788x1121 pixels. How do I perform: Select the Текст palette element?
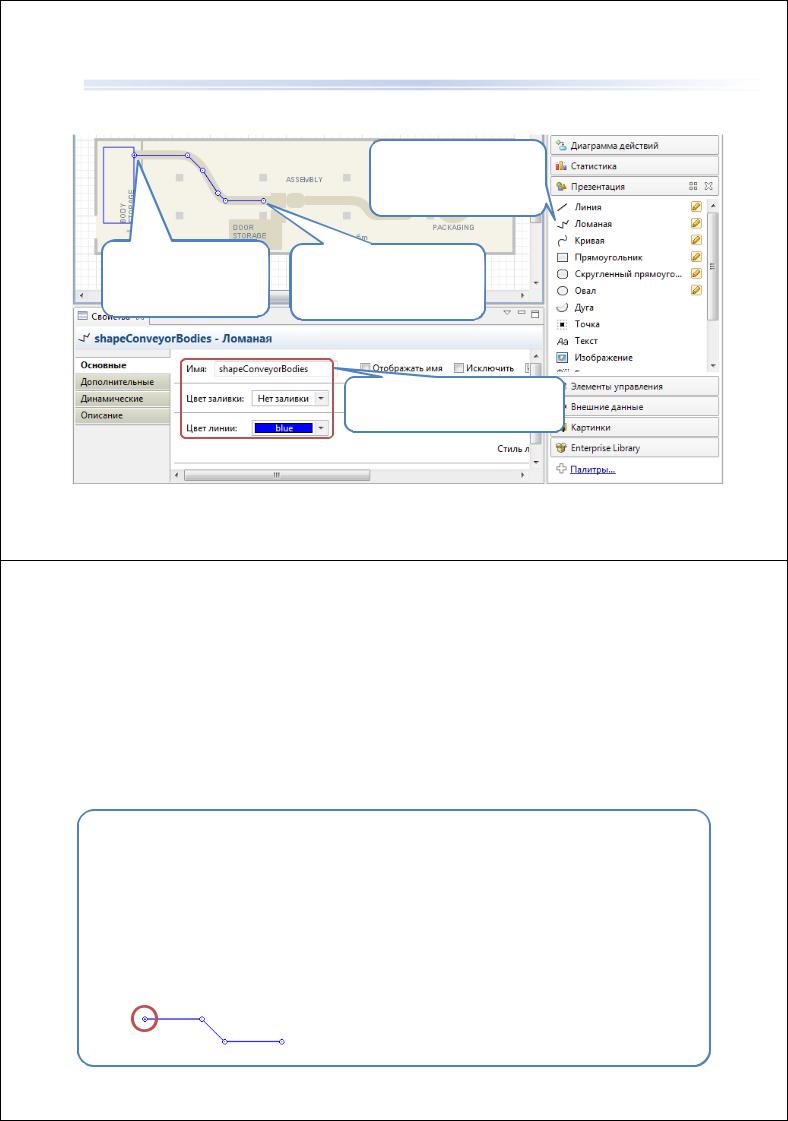pyautogui.click(x=577, y=341)
